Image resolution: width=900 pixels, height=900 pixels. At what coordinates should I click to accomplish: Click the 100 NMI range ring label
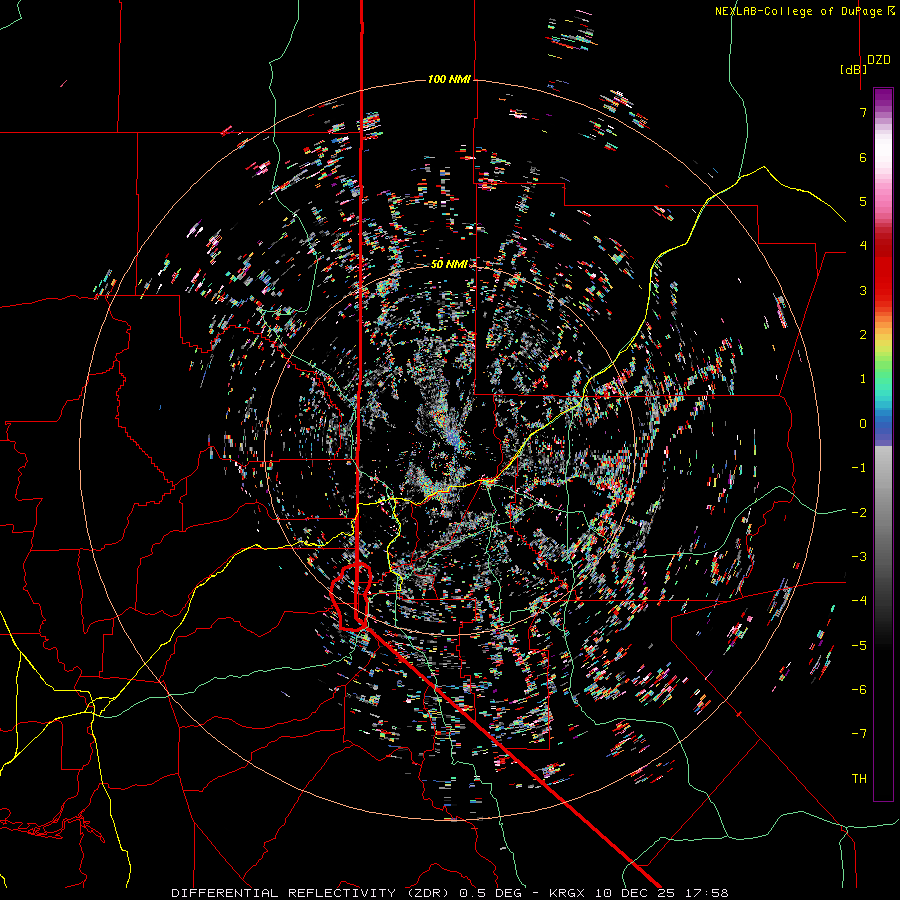click(x=449, y=79)
